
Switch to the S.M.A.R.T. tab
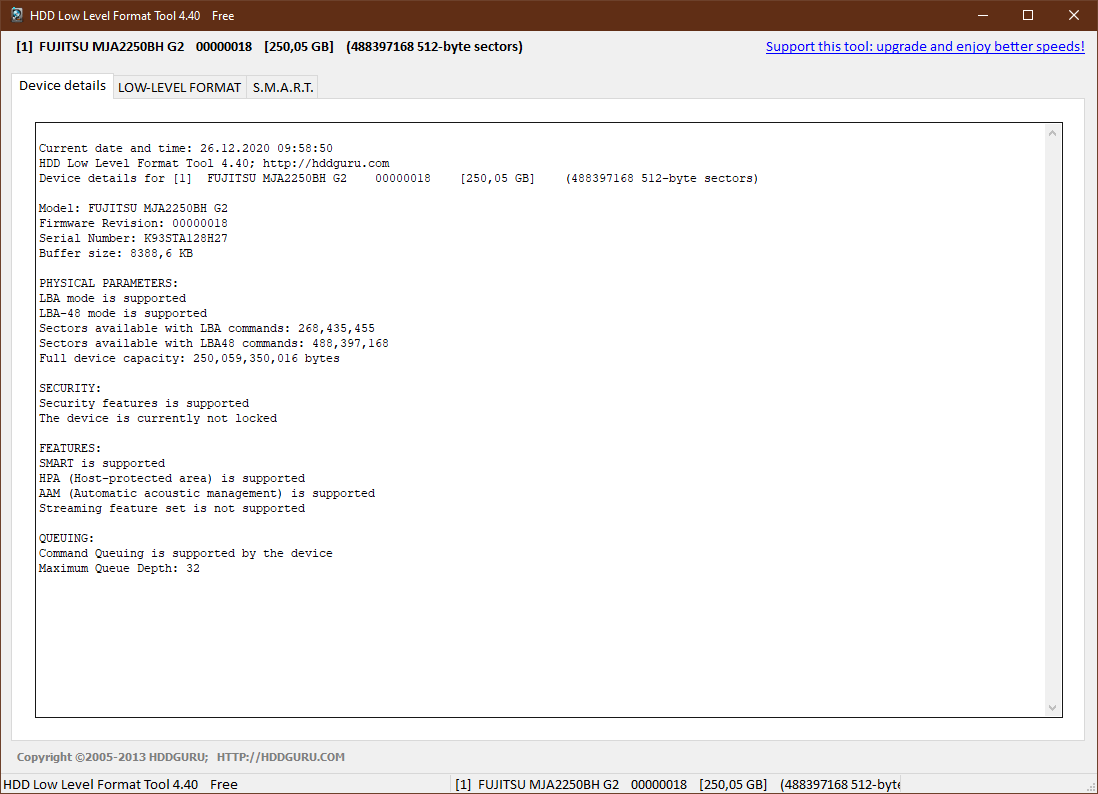point(282,87)
